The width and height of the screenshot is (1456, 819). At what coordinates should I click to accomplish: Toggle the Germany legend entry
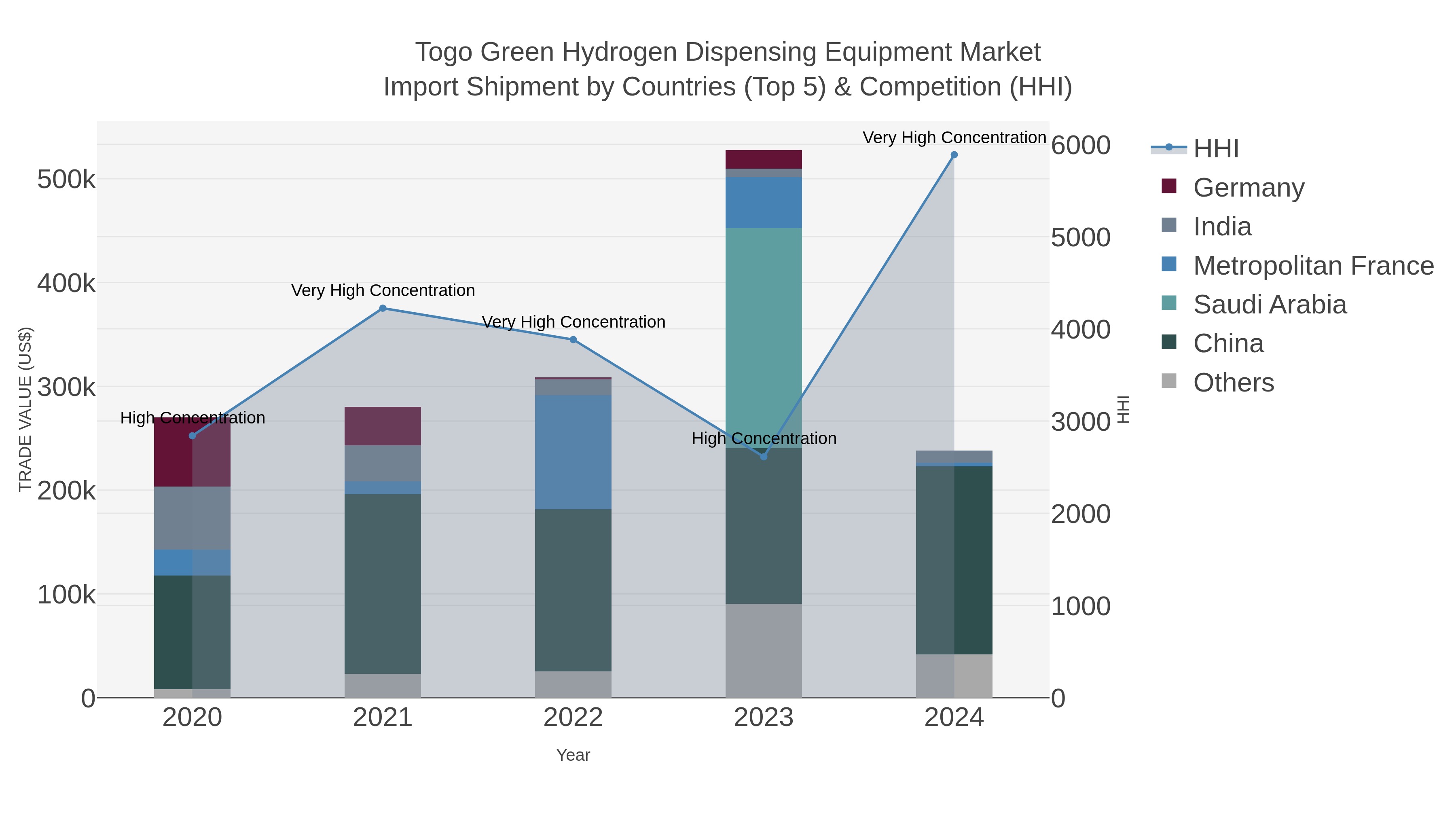click(x=1233, y=187)
